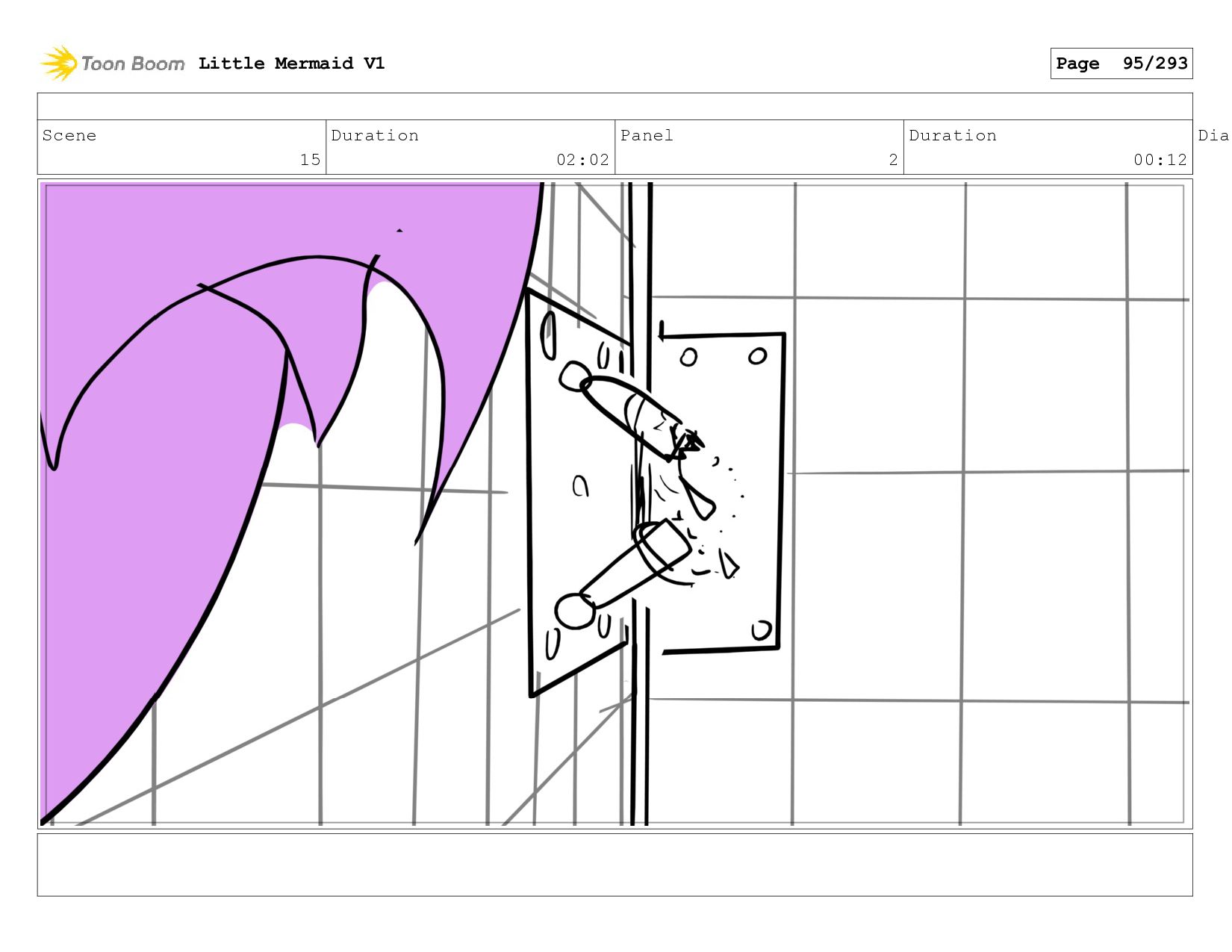Image resolution: width=1232 pixels, height=952 pixels.
Task: Click the 'Scene' header label
Action: (69, 135)
